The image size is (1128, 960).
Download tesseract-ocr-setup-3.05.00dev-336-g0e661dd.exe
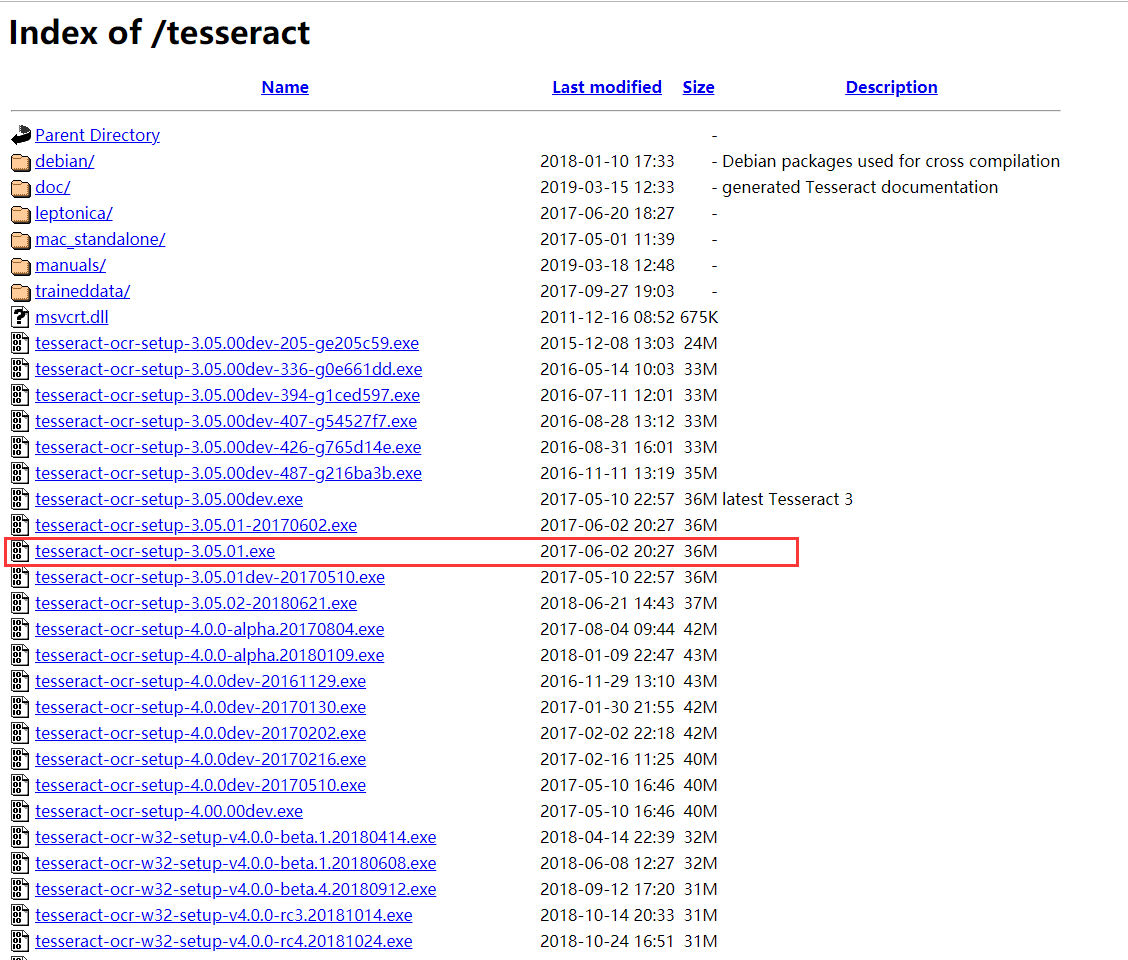pos(229,369)
